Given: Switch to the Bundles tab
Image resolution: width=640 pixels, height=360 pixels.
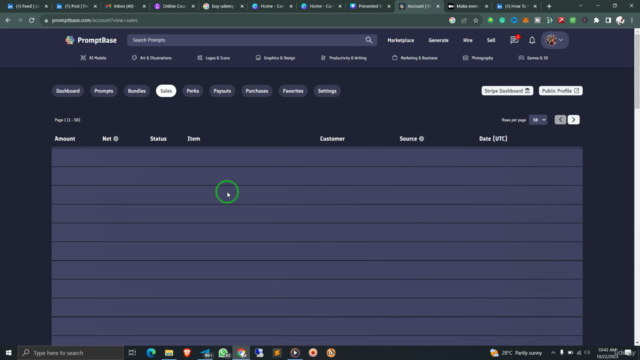Looking at the screenshot, I should pos(137,91).
